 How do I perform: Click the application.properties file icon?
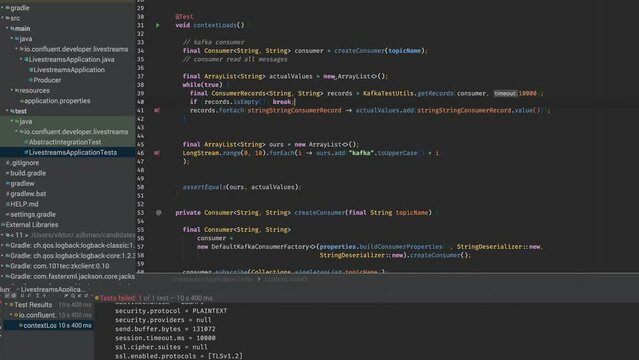point(22,101)
